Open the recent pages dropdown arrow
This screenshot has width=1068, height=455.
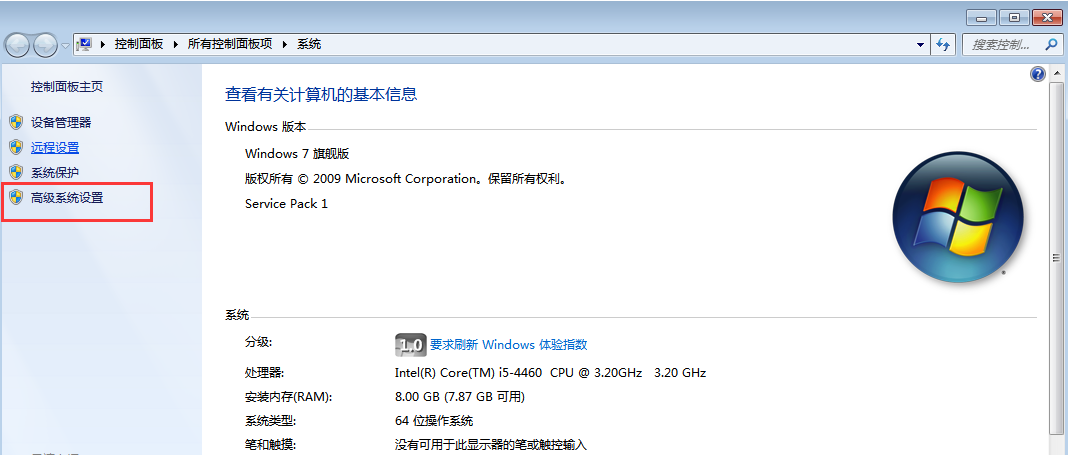[65, 46]
